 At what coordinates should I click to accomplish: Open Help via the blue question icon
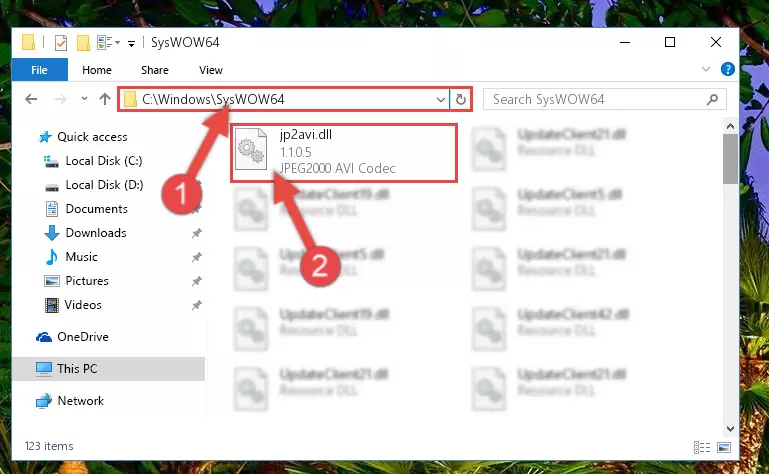click(727, 69)
